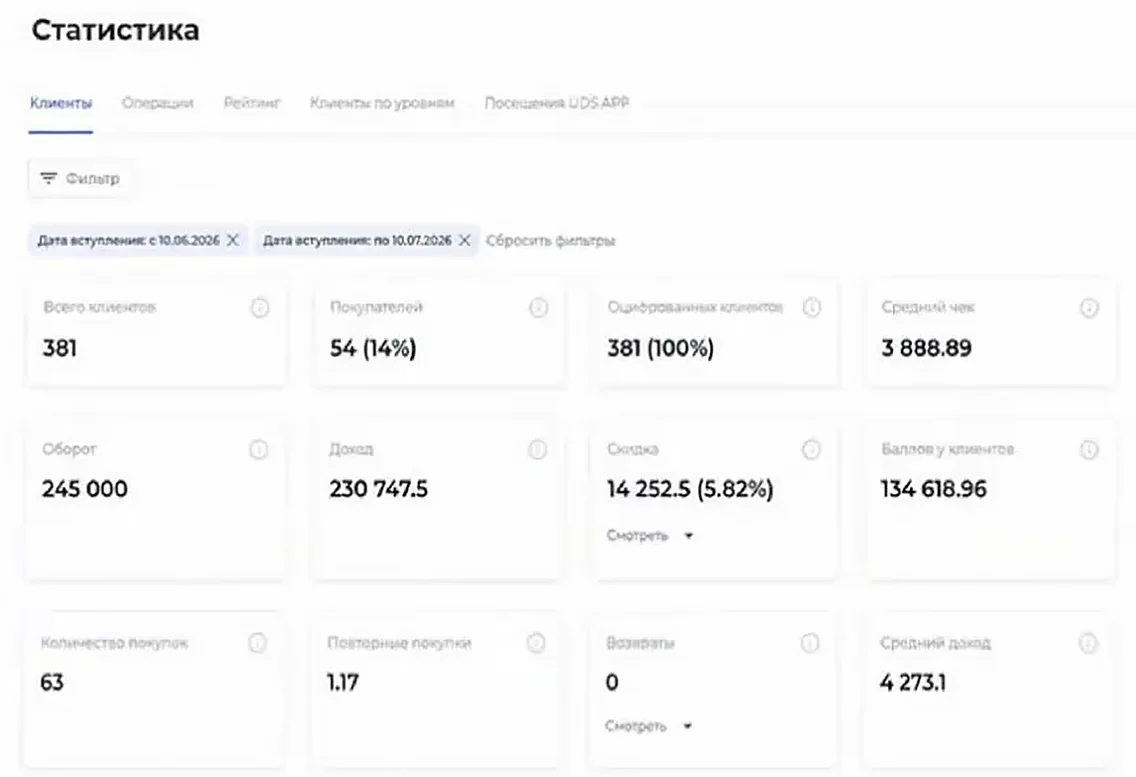This screenshot has height=777, width=1136.
Task: Click the average income value 4 273.1
Action: [913, 683]
